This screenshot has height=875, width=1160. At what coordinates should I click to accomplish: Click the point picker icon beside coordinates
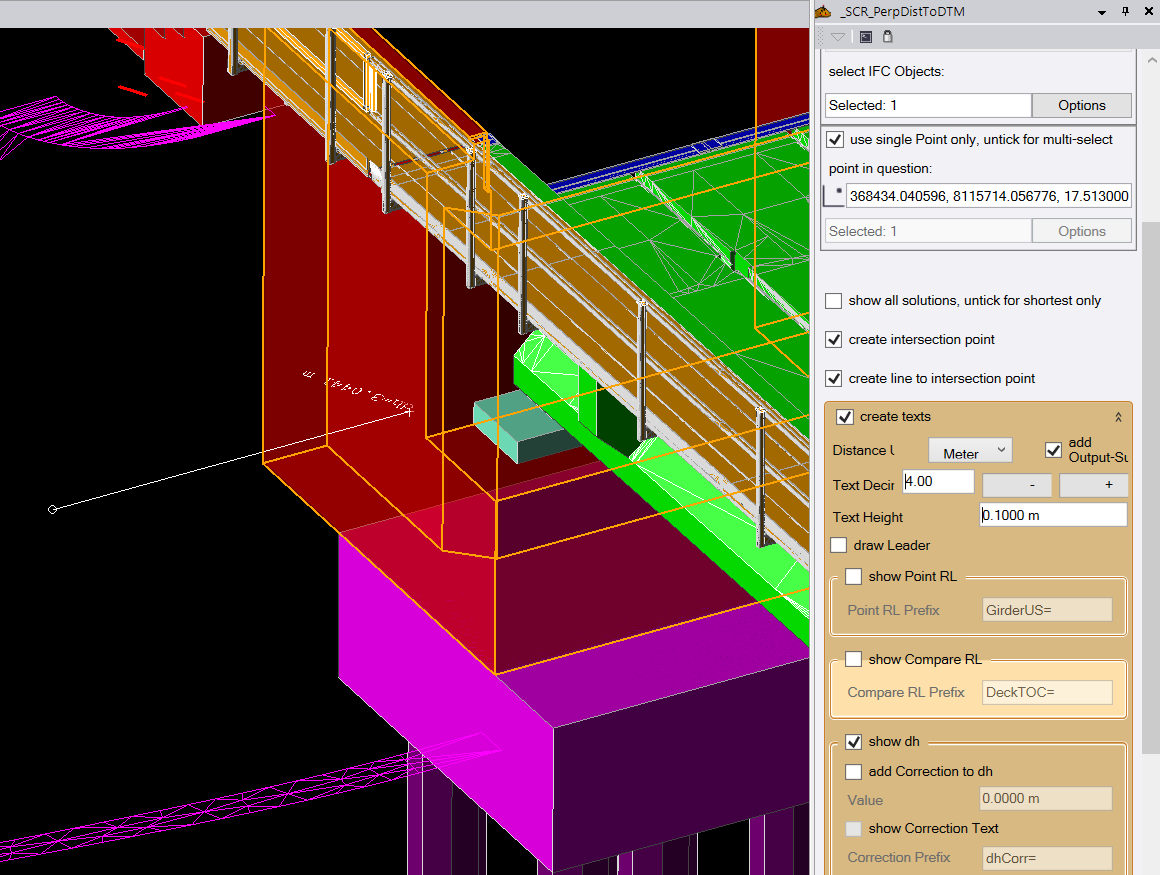[834, 196]
